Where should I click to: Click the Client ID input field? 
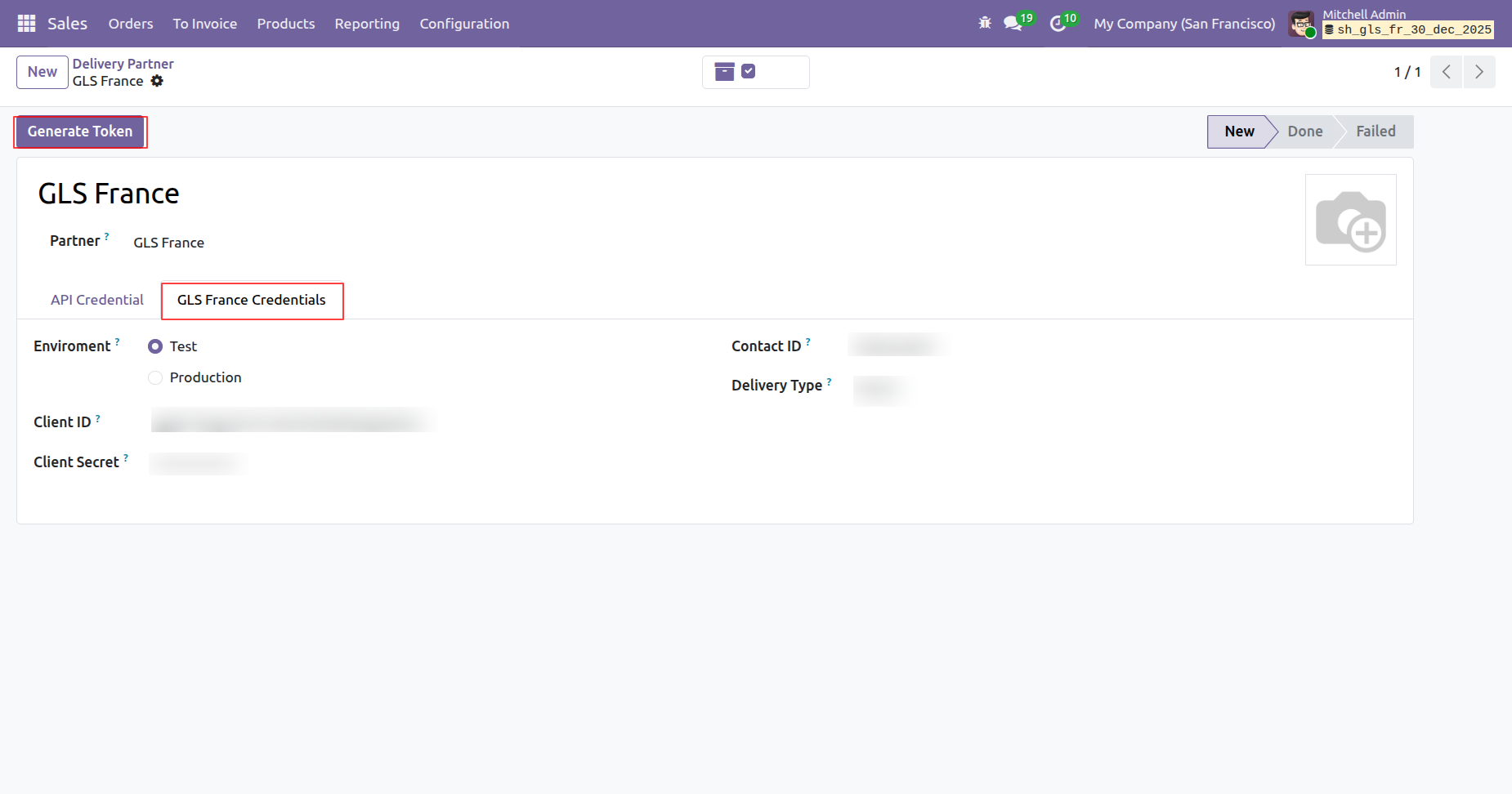point(293,422)
